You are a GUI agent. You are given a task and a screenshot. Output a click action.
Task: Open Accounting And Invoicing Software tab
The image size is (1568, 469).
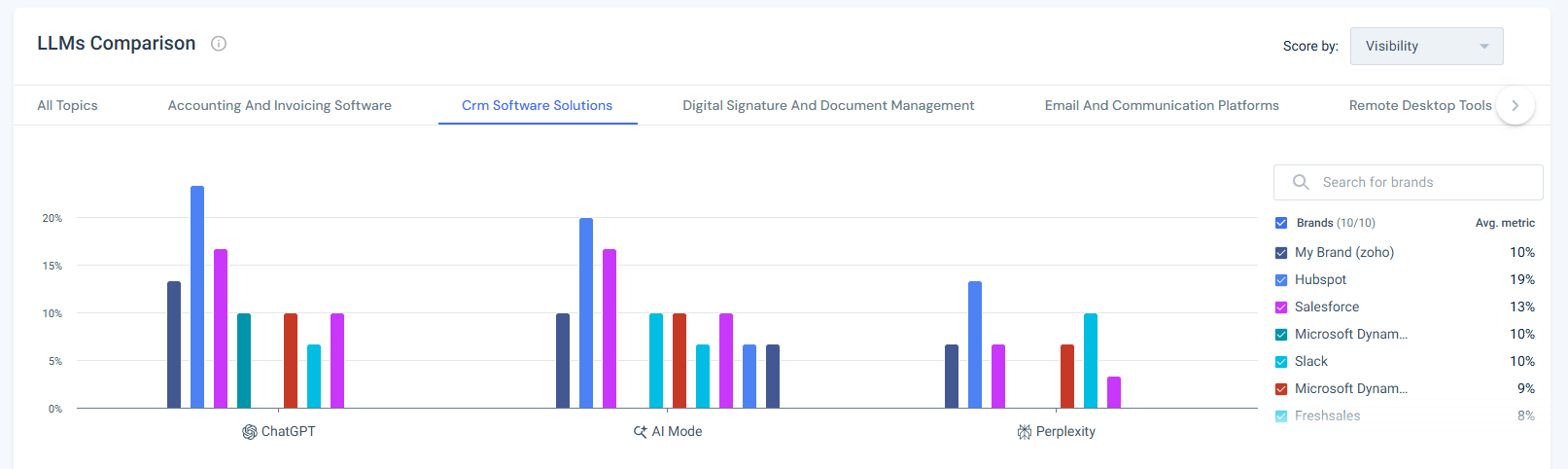[280, 105]
